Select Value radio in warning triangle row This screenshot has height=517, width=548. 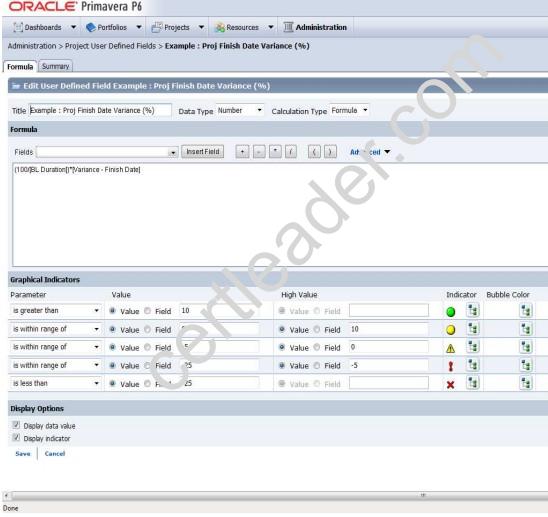113,347
